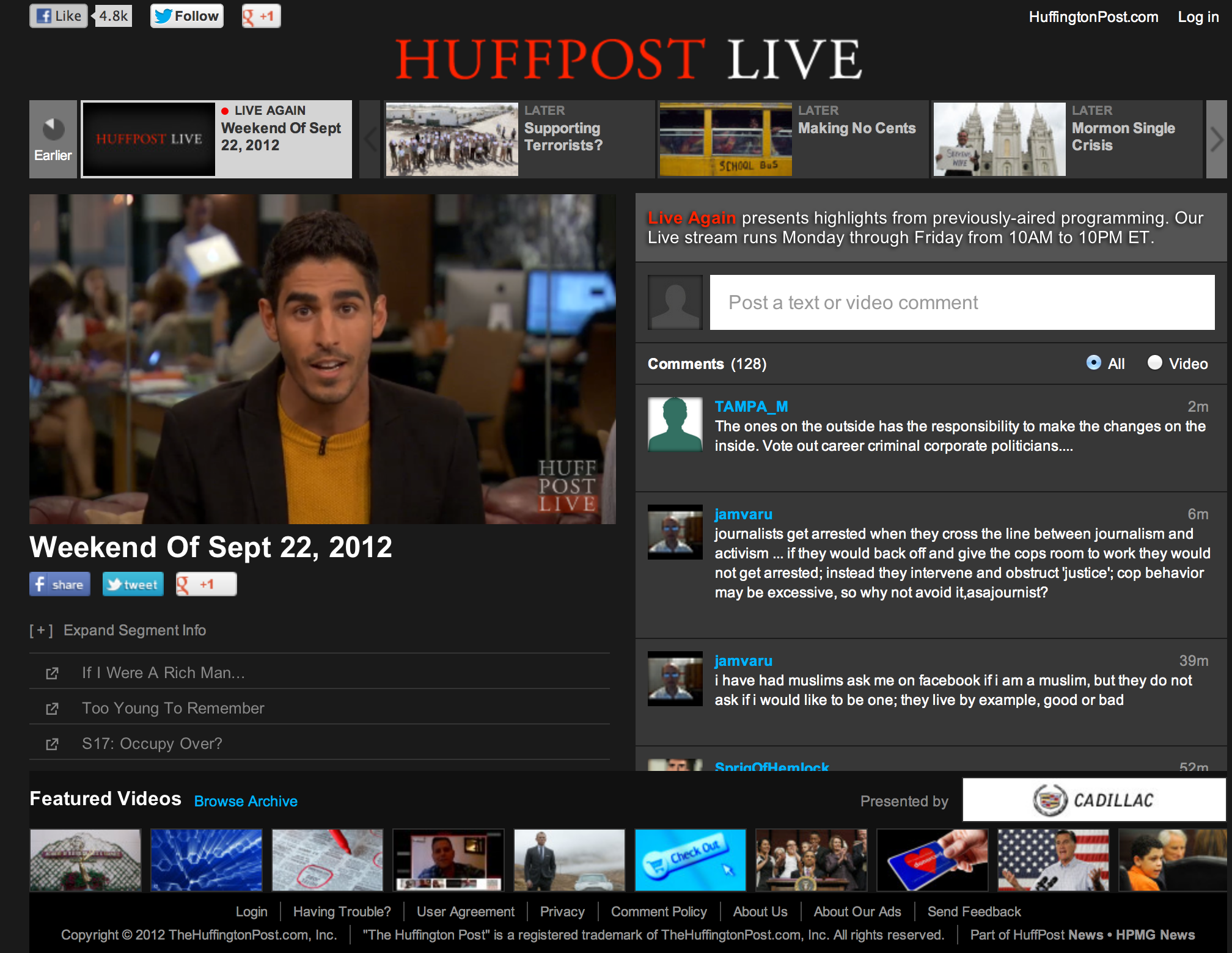Screen dimensions: 1232x953
Task: Open featured video with man in suit and car
Action: tap(570, 860)
